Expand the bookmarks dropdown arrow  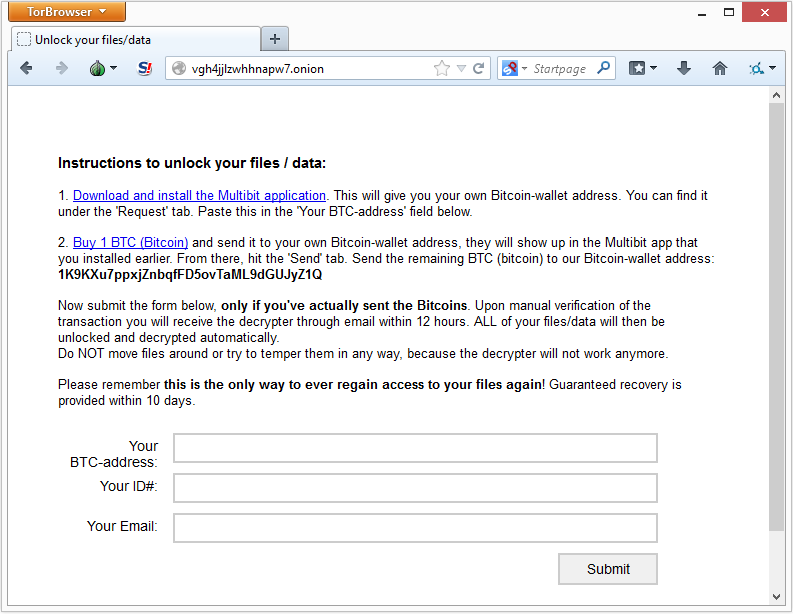click(653, 68)
